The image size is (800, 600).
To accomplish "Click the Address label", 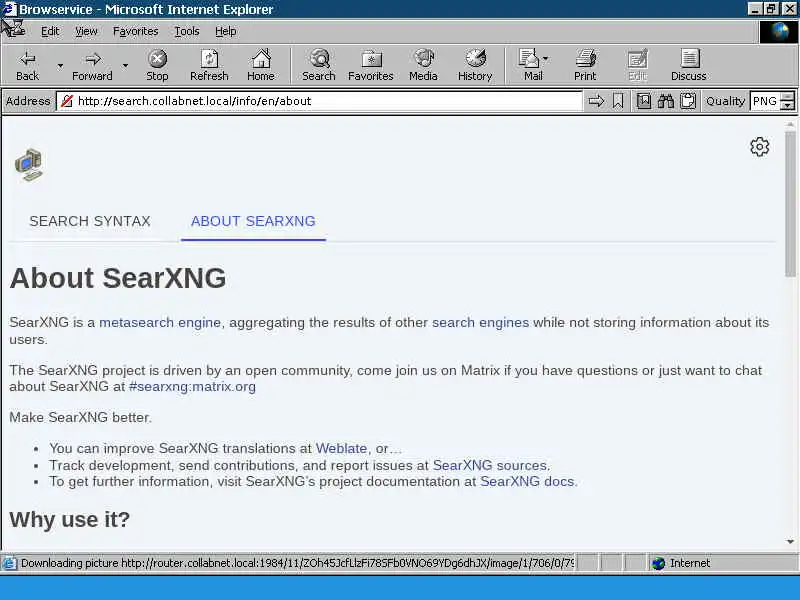I will (x=28, y=101).
